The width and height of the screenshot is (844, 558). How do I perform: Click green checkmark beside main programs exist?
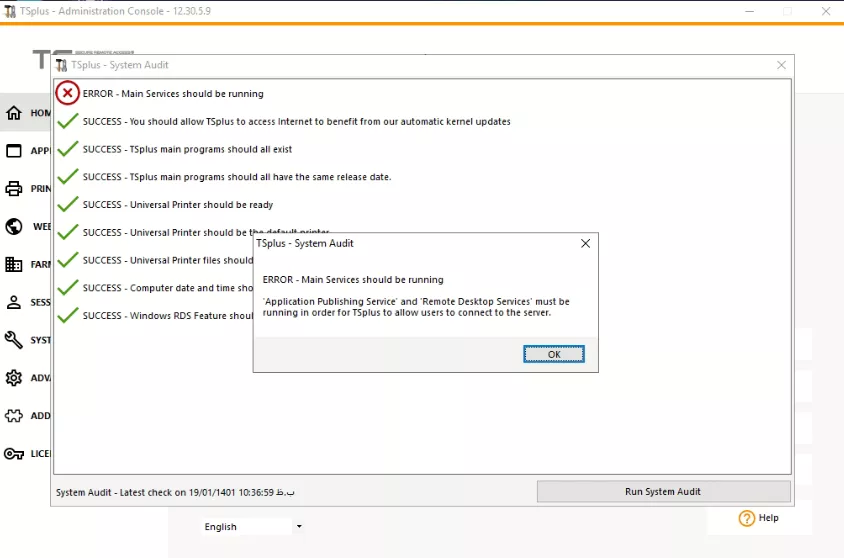pyautogui.click(x=68, y=149)
